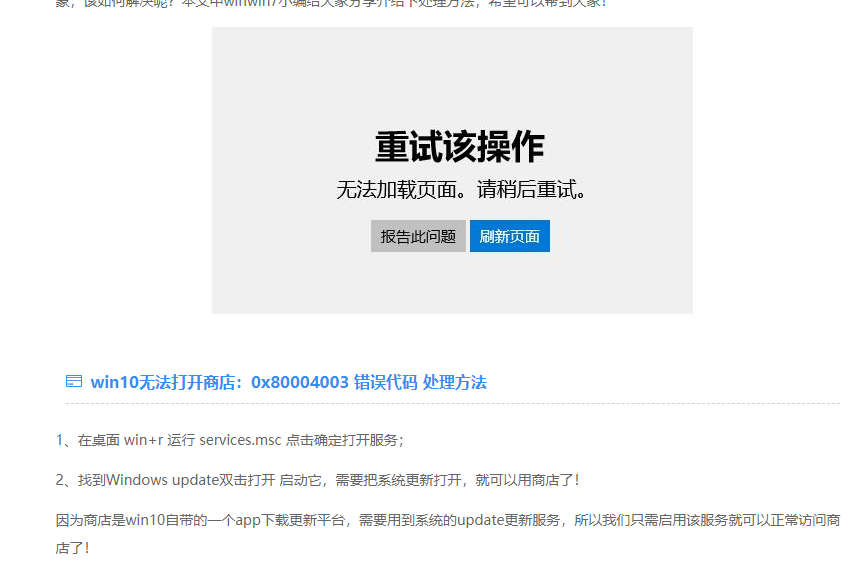Viewport: 851px width, 579px height.
Task: Click the card icon beside section heading
Action: tap(74, 381)
